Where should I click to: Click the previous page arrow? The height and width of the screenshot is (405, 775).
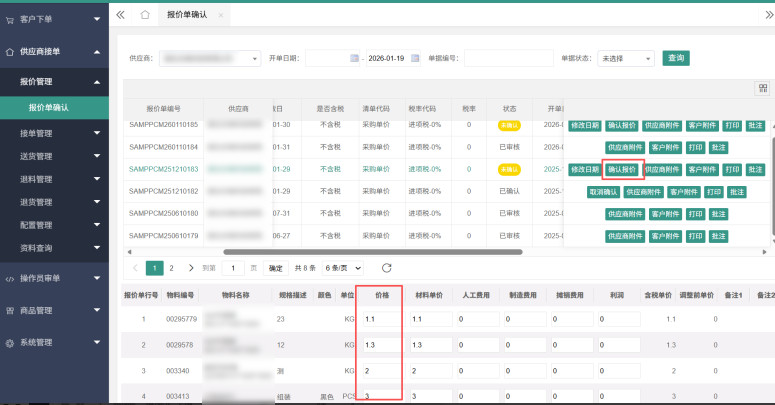point(135,268)
